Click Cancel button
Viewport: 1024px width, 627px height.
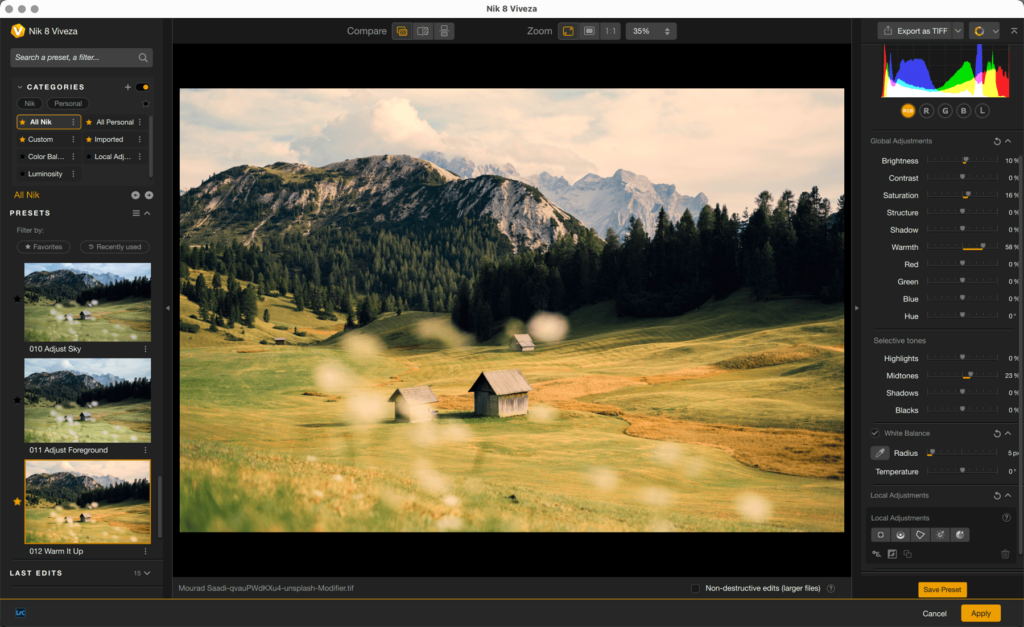click(934, 613)
